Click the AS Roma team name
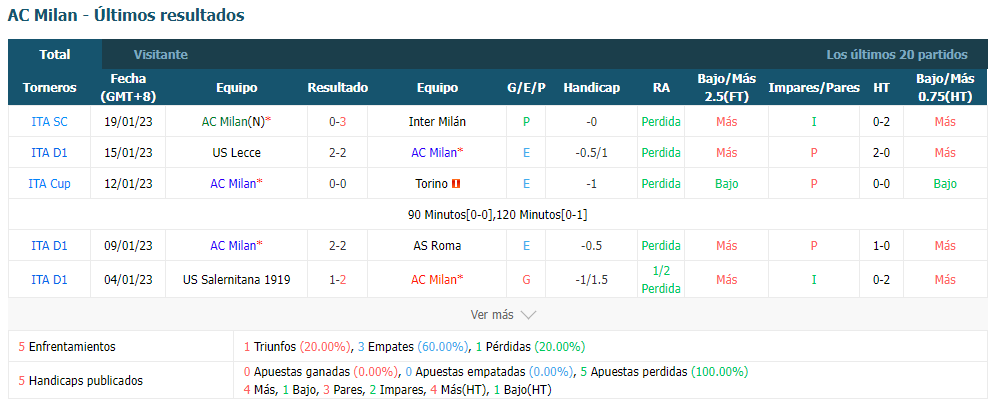 437,245
